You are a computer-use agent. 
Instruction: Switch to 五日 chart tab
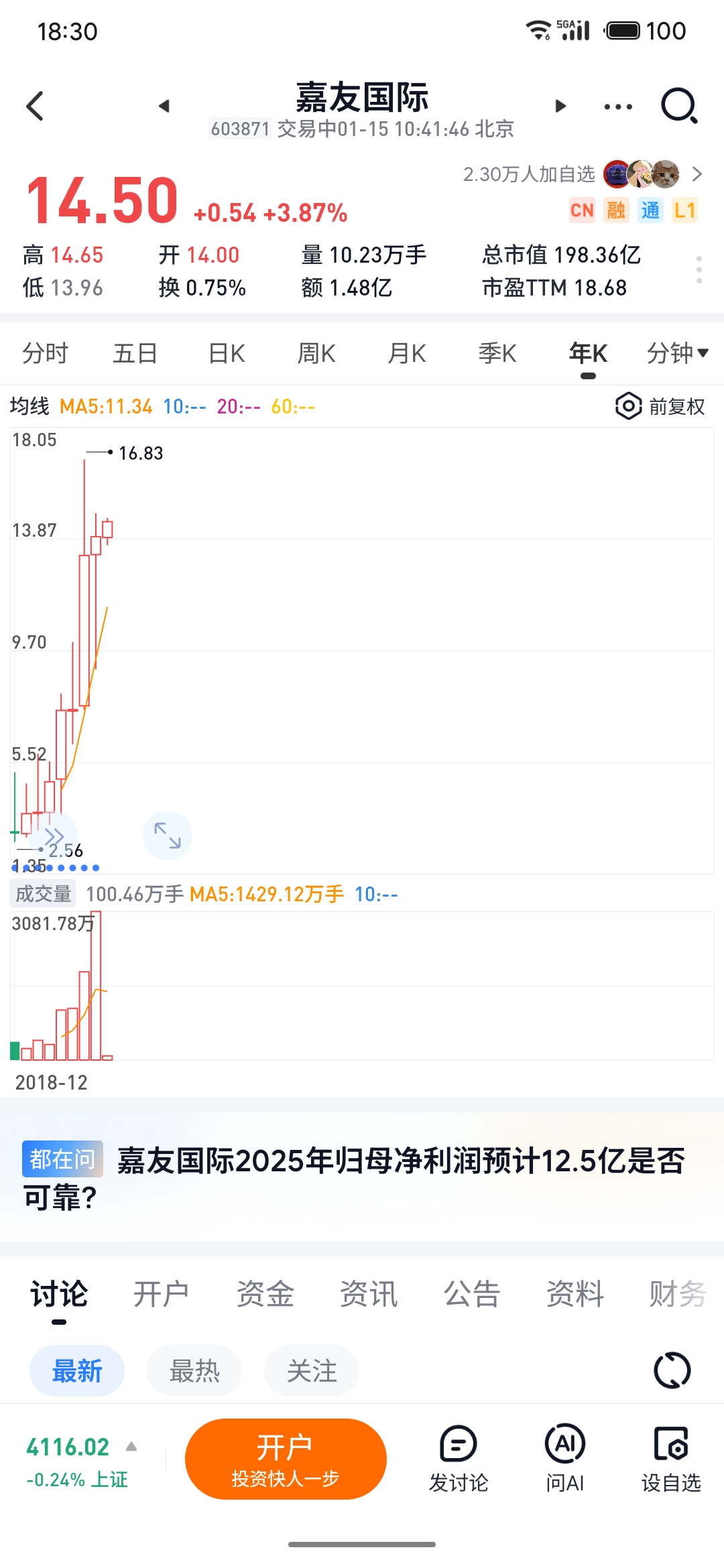(x=135, y=352)
